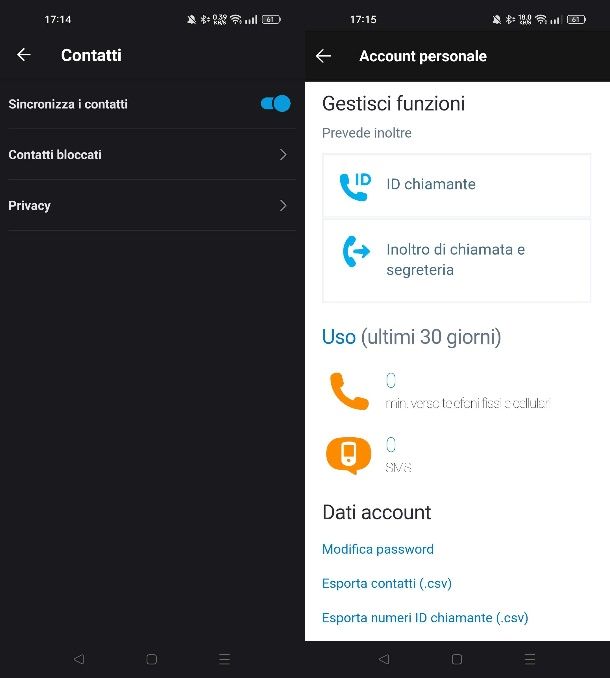This screenshot has width=610, height=678.
Task: Open the ID chiamante option
Action: point(431,185)
